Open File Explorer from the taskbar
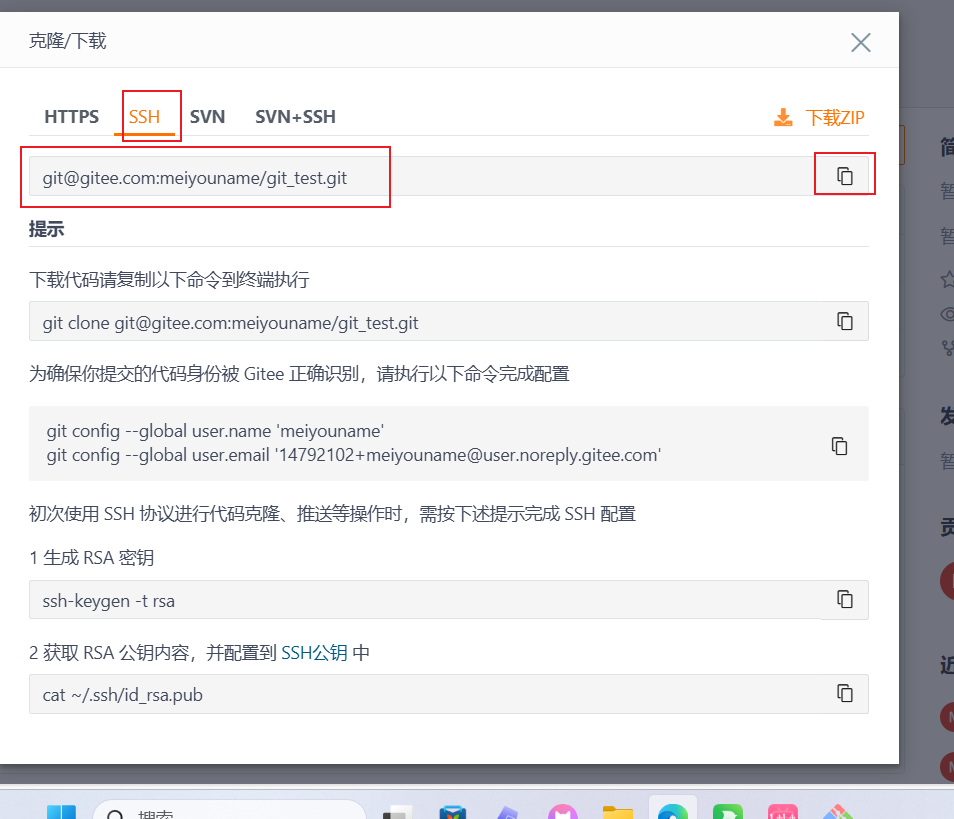Viewport: 954px width, 819px height. pos(618,812)
